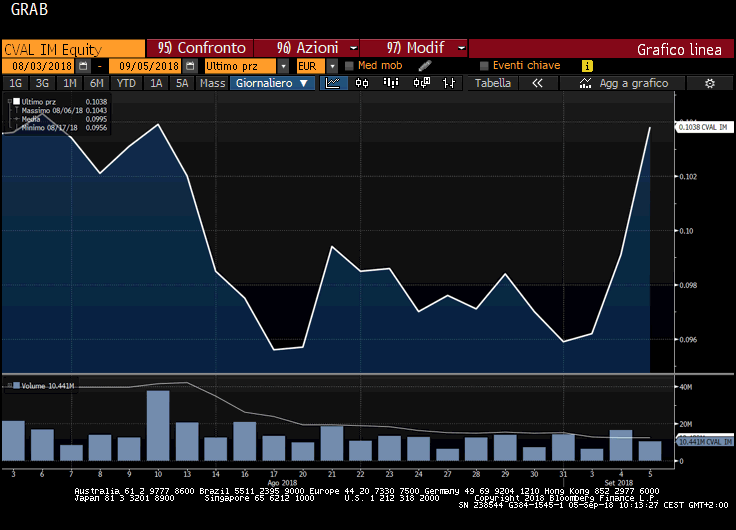Click the pencil edit icon beside Med mob

pos(424,65)
